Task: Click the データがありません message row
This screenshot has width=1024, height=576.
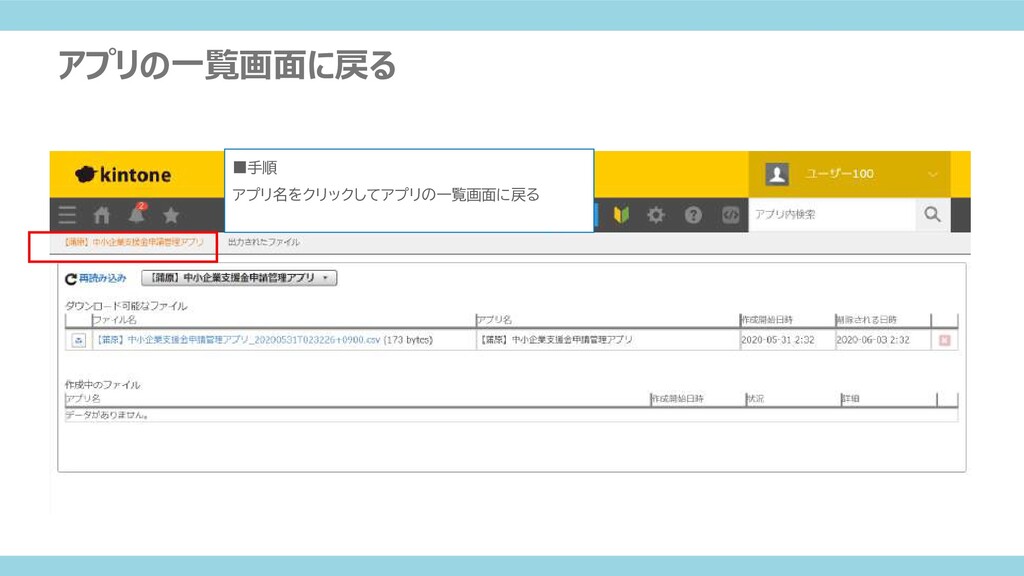Action: (x=511, y=415)
